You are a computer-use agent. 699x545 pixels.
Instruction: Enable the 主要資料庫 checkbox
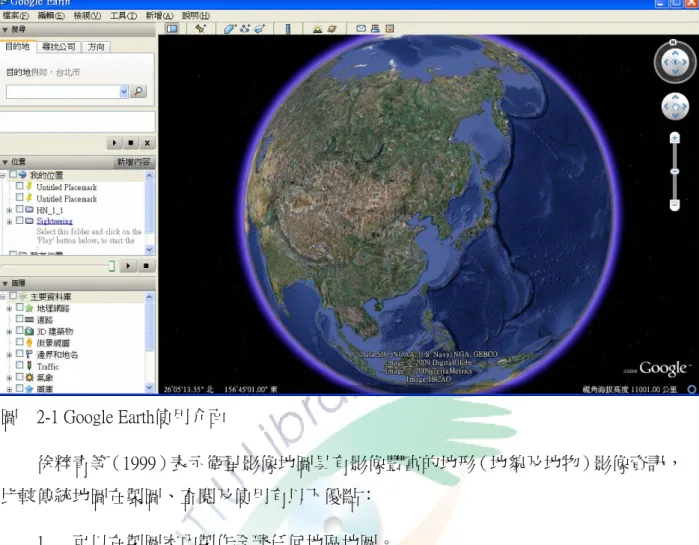coord(13,296)
